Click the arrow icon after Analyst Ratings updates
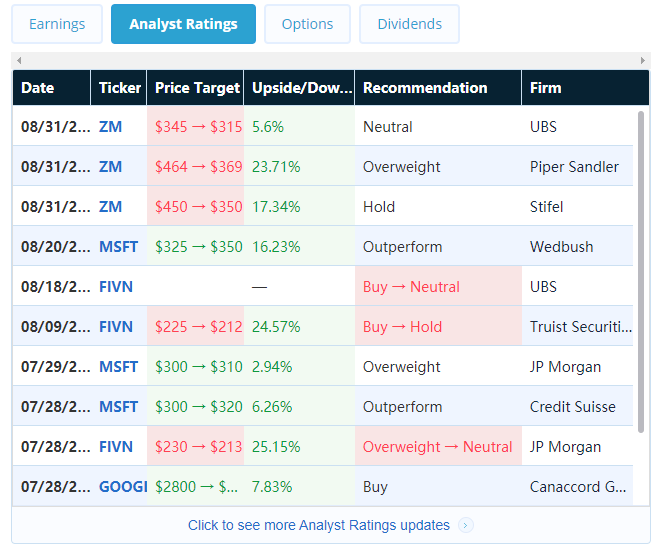 [x=466, y=525]
